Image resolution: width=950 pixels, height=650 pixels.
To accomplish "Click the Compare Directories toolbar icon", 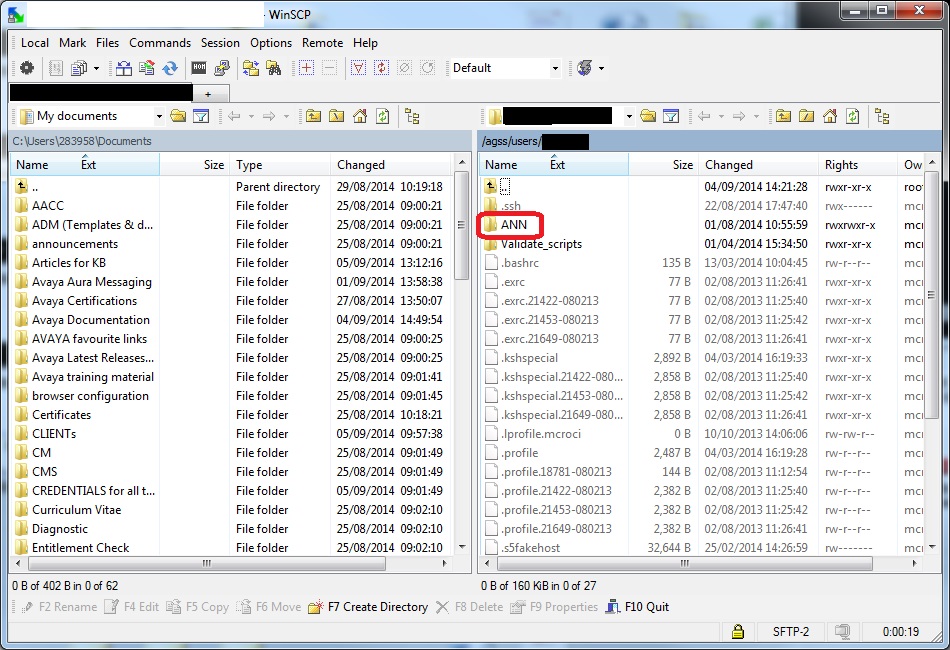I will [x=124, y=68].
